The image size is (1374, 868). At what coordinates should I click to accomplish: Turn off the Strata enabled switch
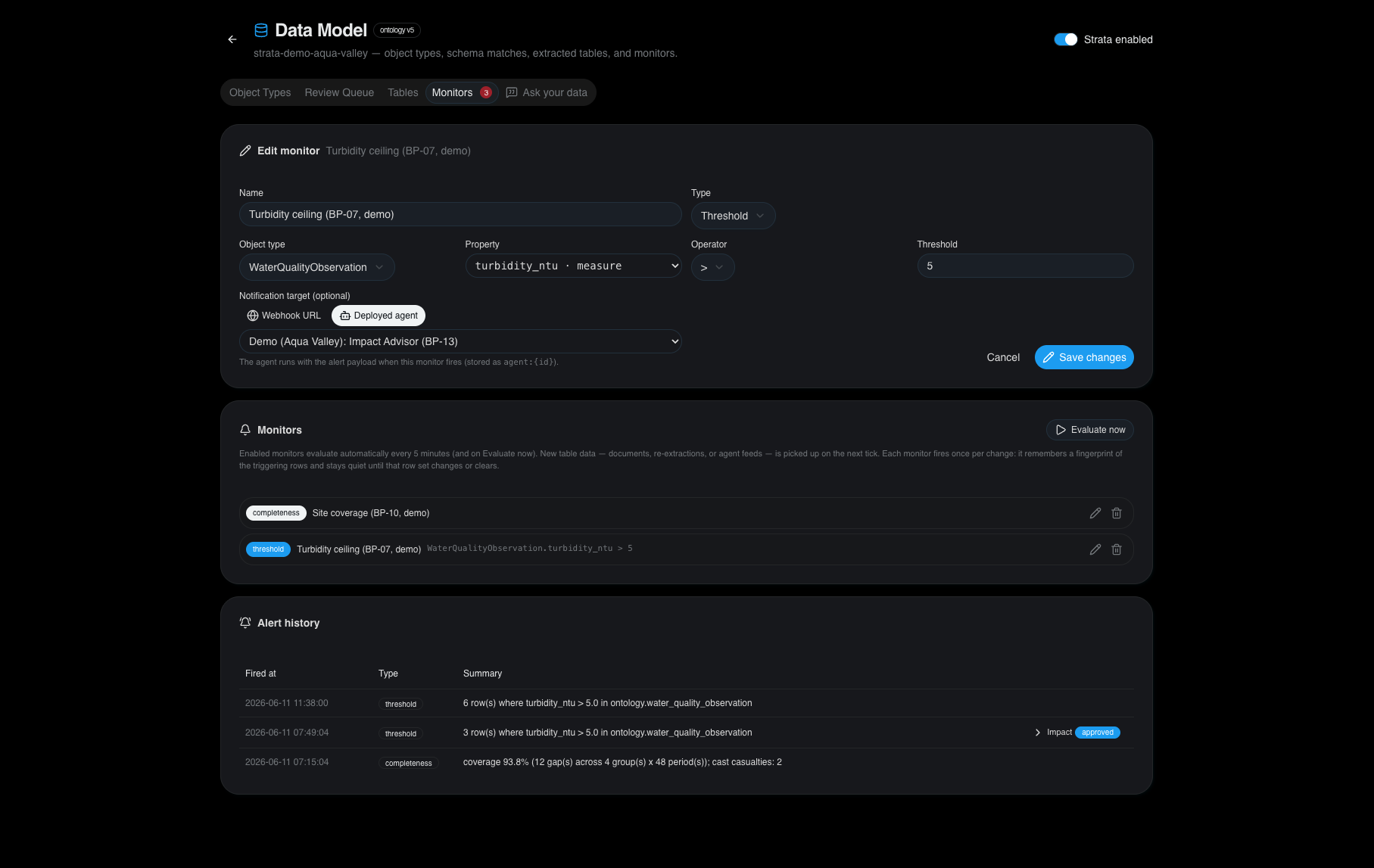point(1066,39)
